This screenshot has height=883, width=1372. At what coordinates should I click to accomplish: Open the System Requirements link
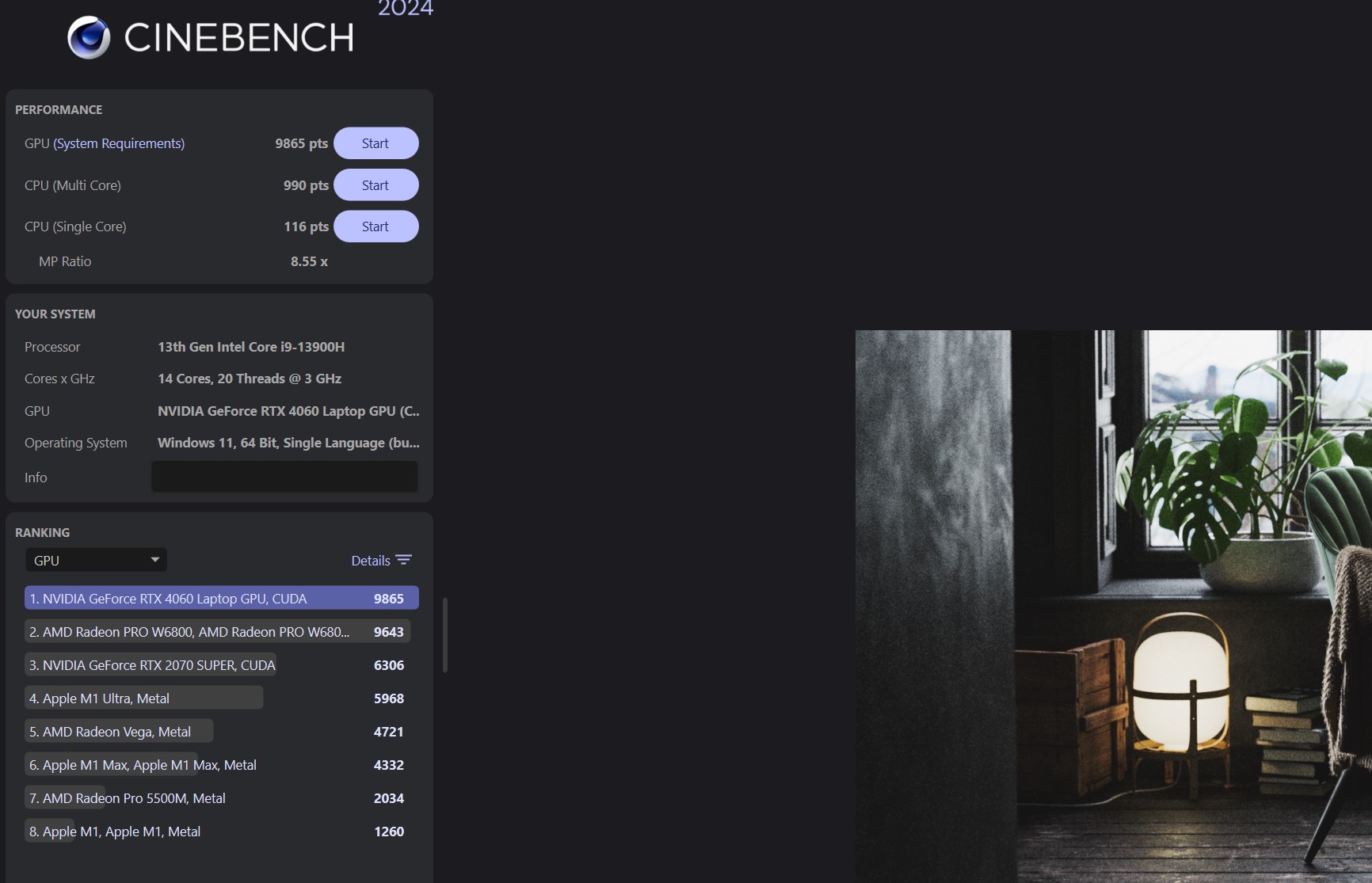tap(119, 143)
